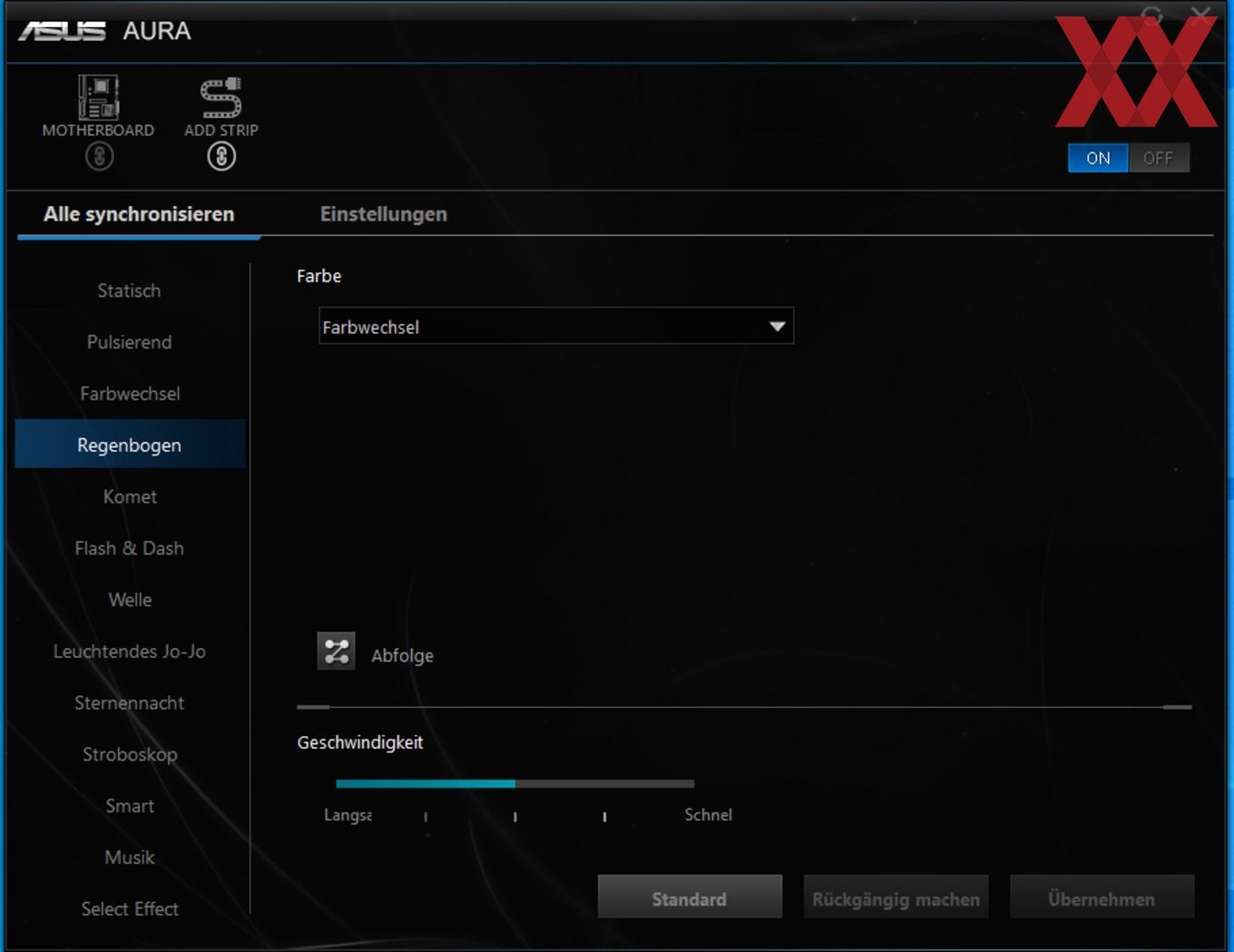Choose the Flash & Dash effect
The height and width of the screenshot is (952, 1234).
(x=129, y=548)
